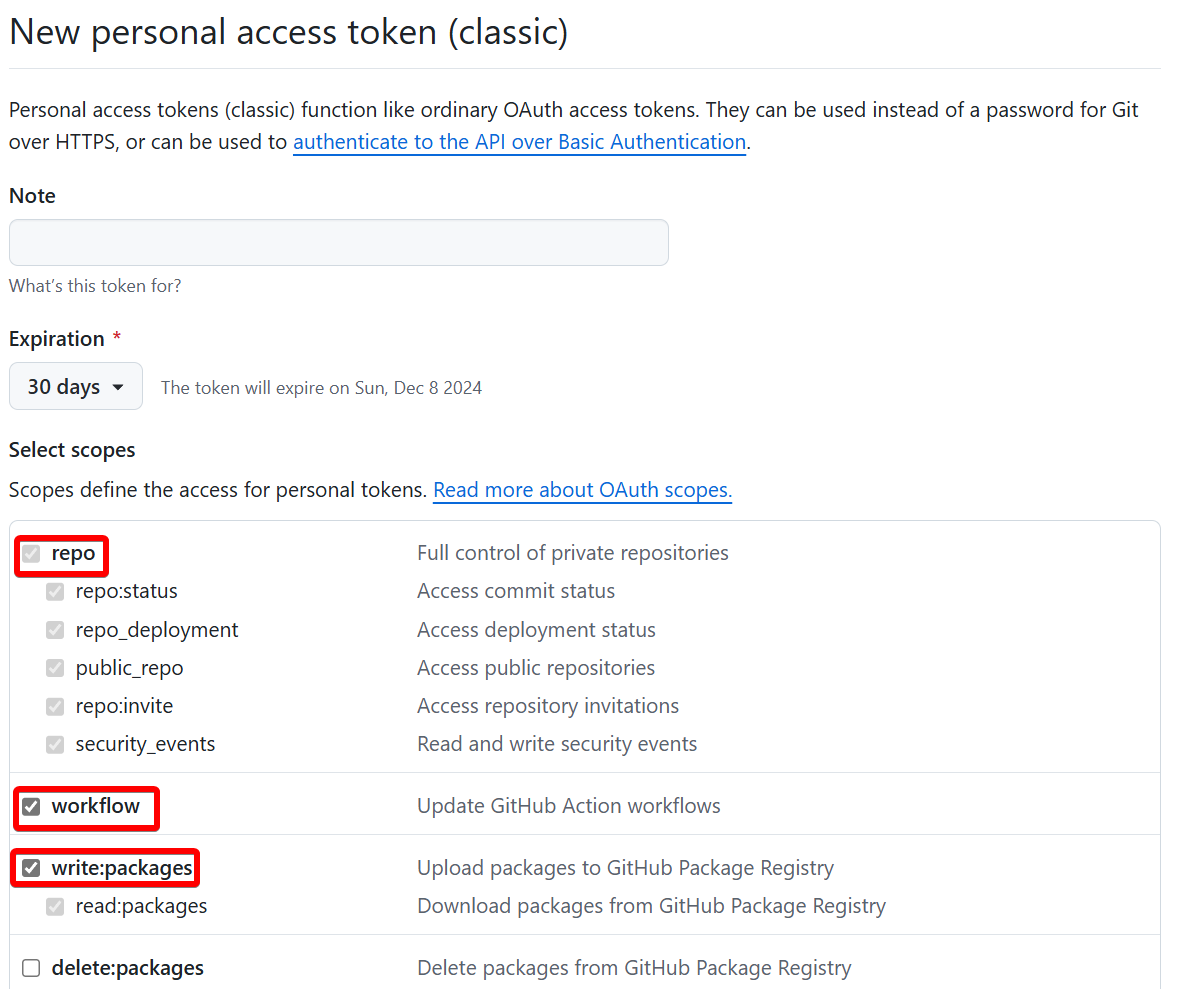Click the Note text input field
The height and width of the screenshot is (989, 1182).
[338, 243]
